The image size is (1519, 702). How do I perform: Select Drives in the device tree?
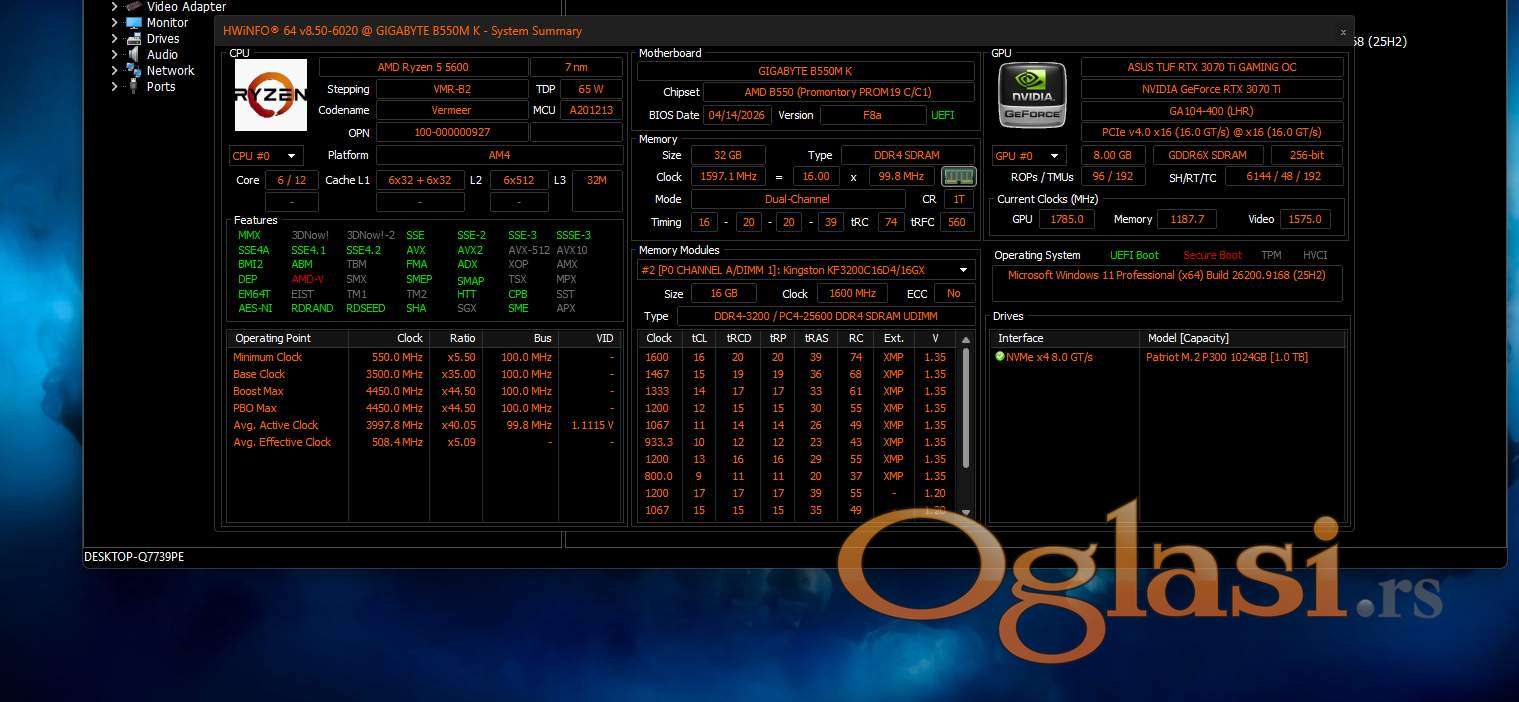click(x=163, y=38)
